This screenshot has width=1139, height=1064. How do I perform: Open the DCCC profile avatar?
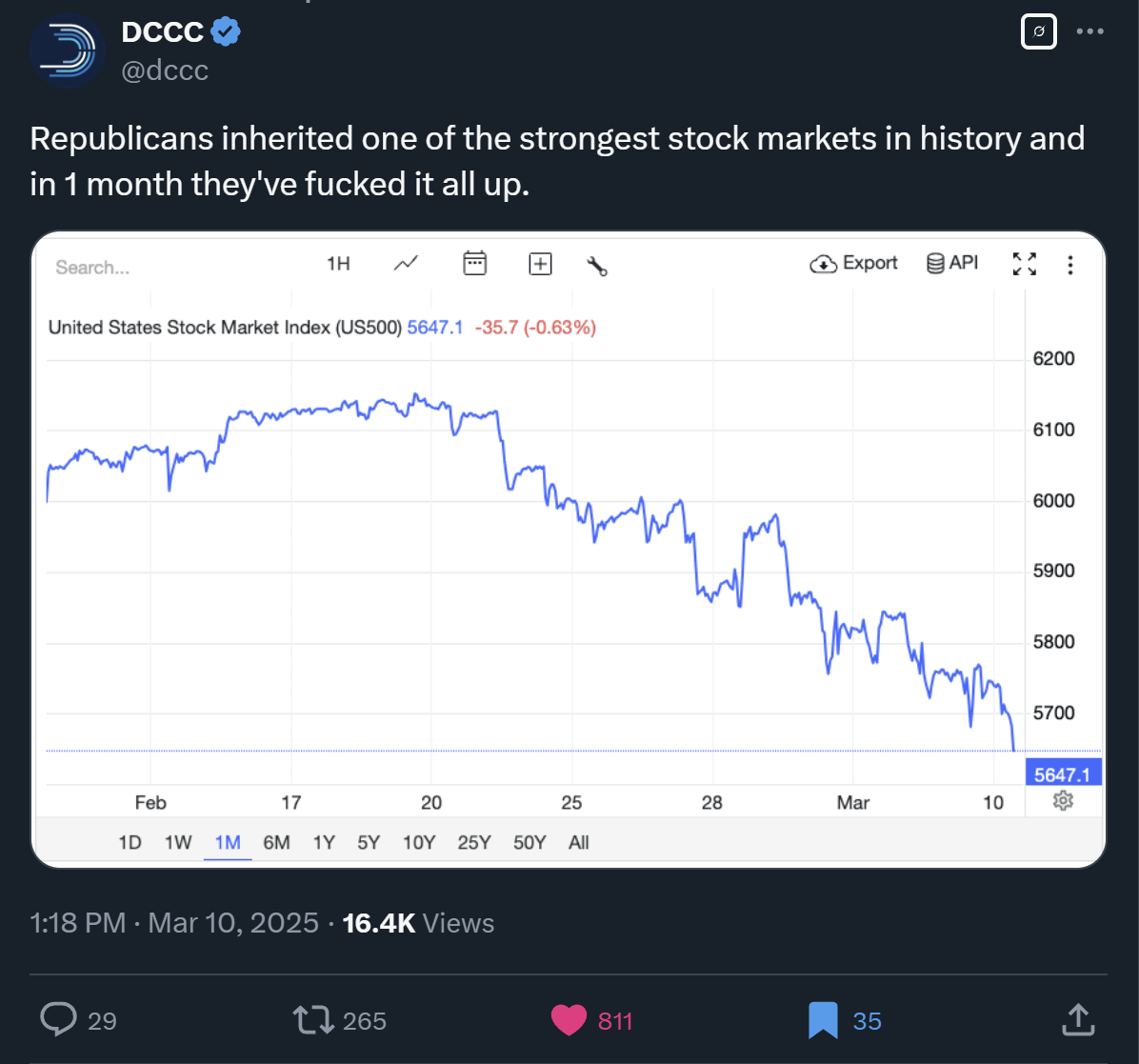click(68, 50)
